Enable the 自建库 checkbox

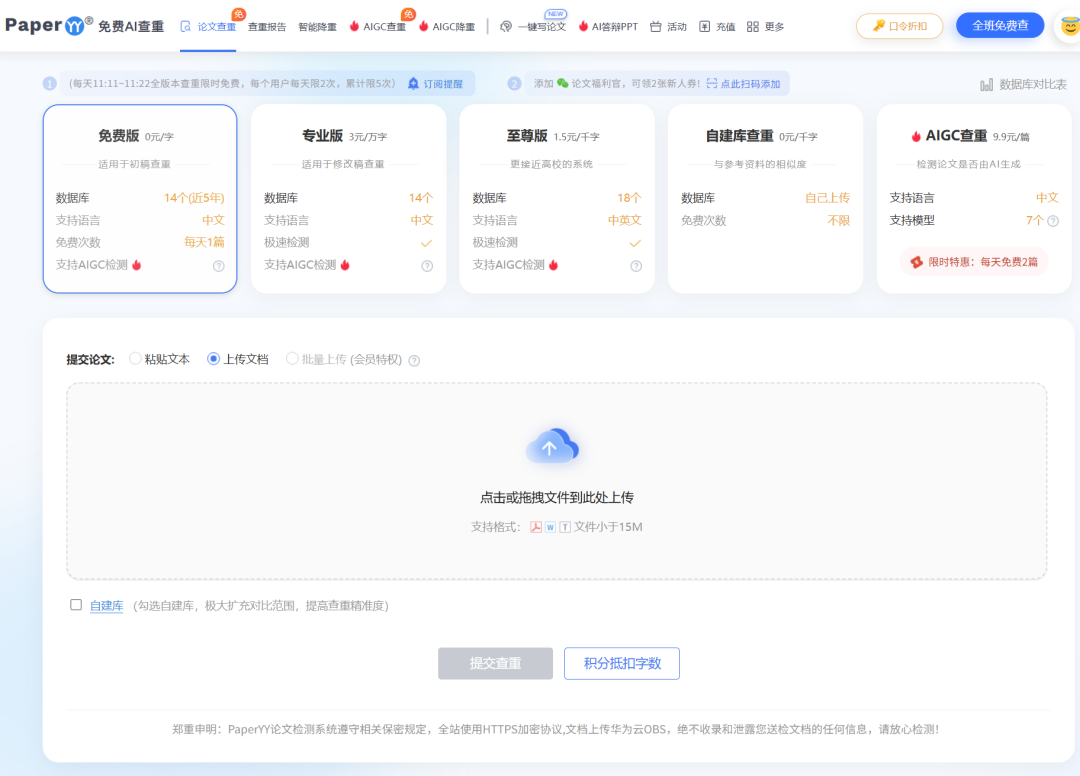coord(76,605)
